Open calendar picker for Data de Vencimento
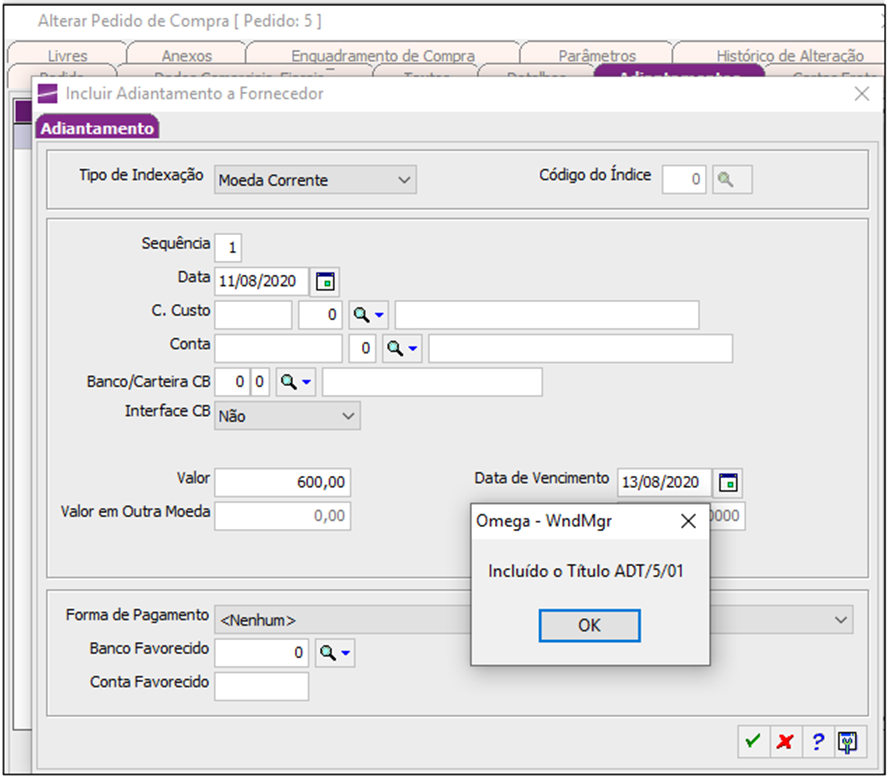890x778 pixels. (x=728, y=482)
